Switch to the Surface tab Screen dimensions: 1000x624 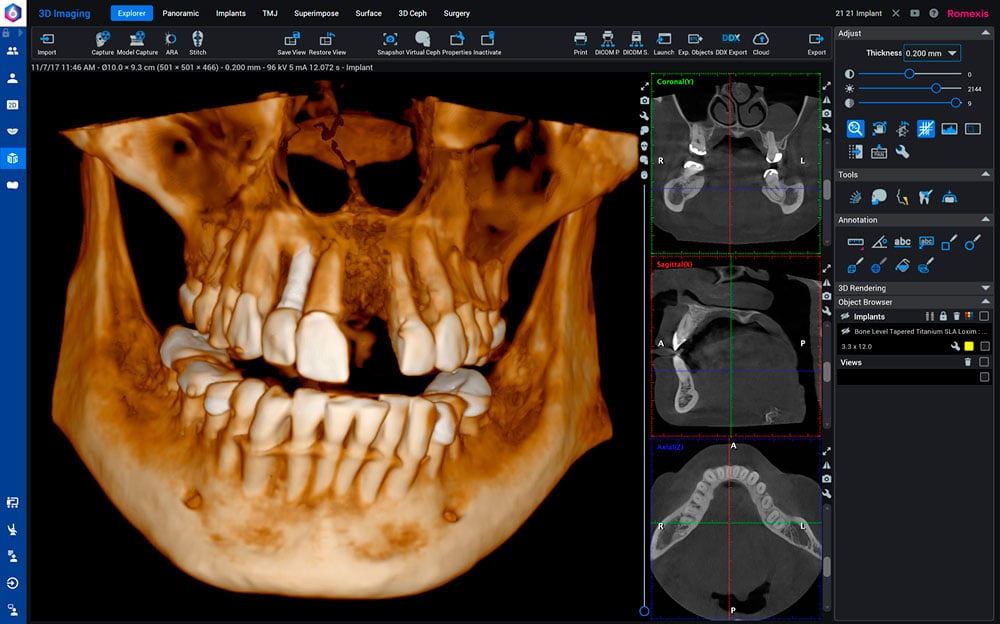tap(369, 13)
